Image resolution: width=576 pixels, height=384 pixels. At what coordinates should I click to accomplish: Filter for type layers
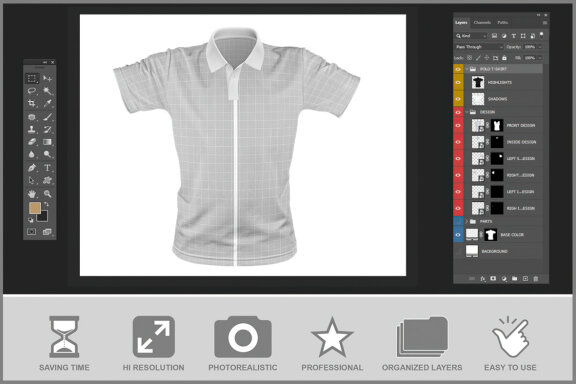pyautogui.click(x=514, y=36)
